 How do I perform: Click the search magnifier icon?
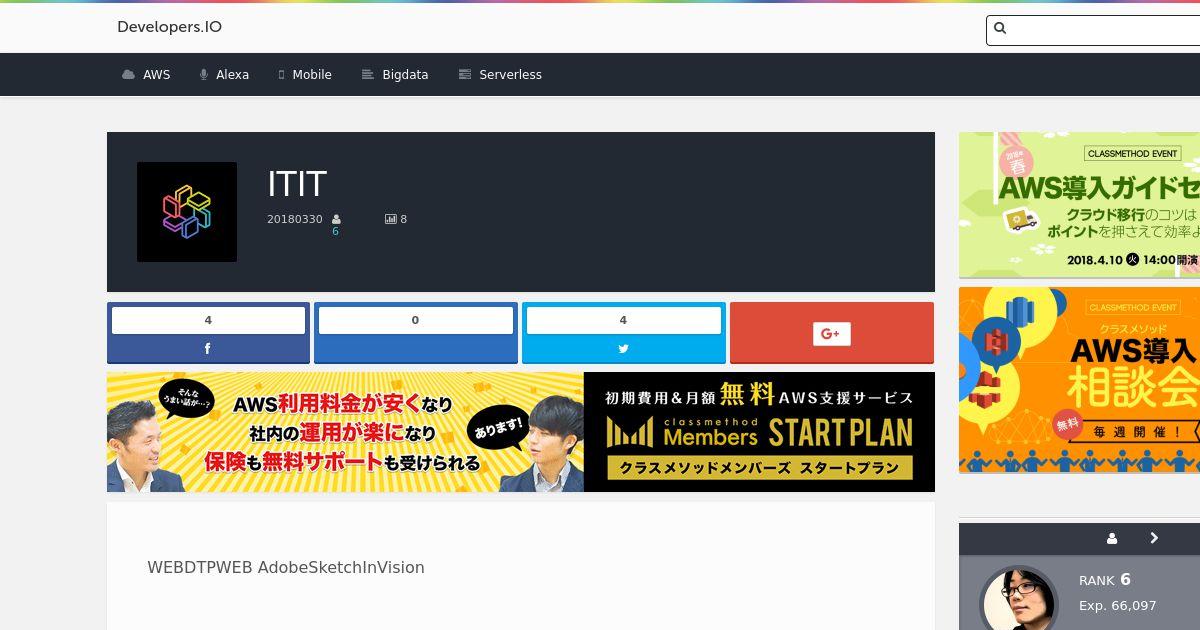tap(1000, 29)
